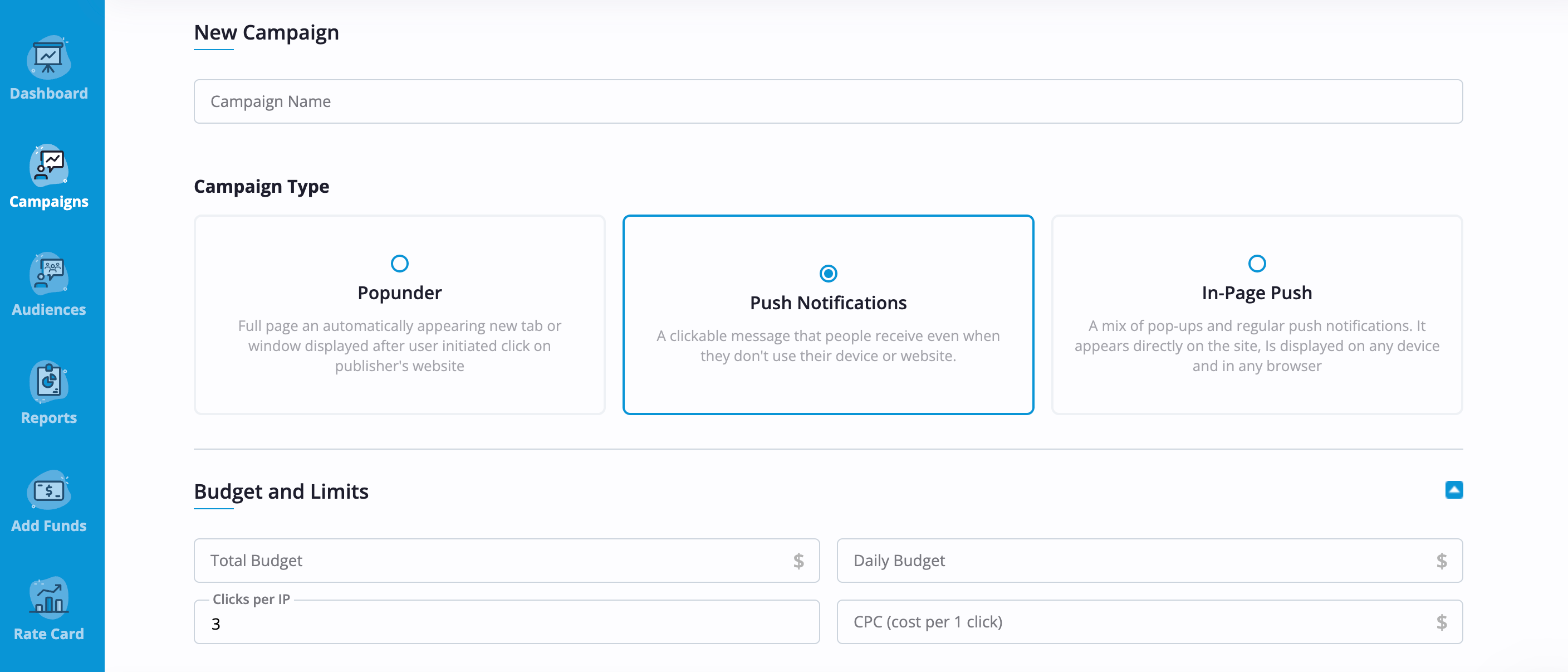Go to Audiences via its icon
Screen dimensions: 1568x672
pyautogui.click(x=48, y=274)
